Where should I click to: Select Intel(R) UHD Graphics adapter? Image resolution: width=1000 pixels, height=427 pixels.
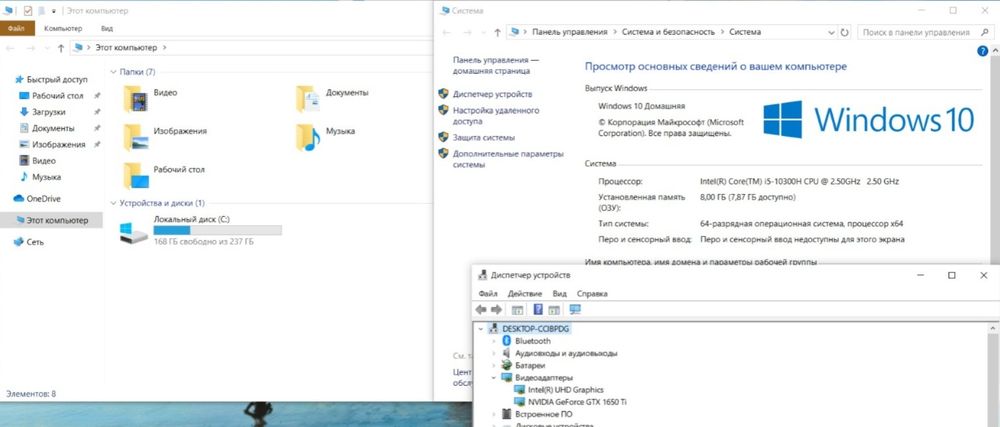pos(559,389)
